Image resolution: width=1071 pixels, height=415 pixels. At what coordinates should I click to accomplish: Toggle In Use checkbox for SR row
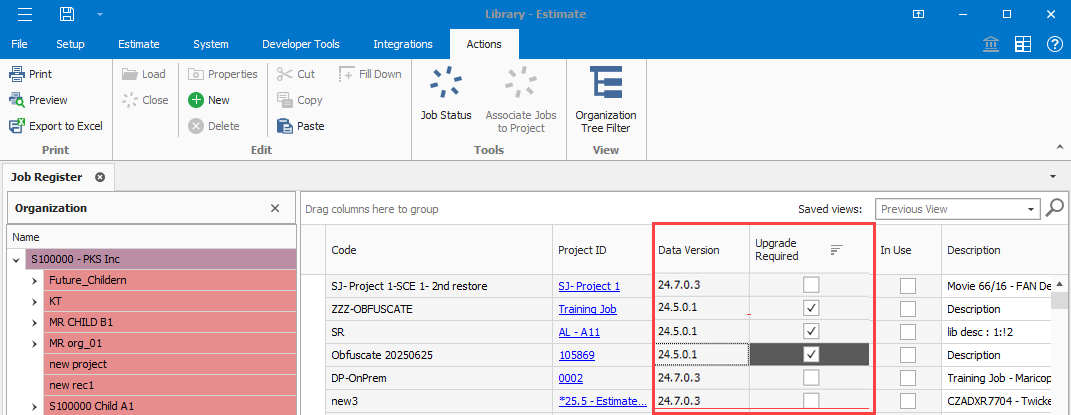click(x=907, y=331)
